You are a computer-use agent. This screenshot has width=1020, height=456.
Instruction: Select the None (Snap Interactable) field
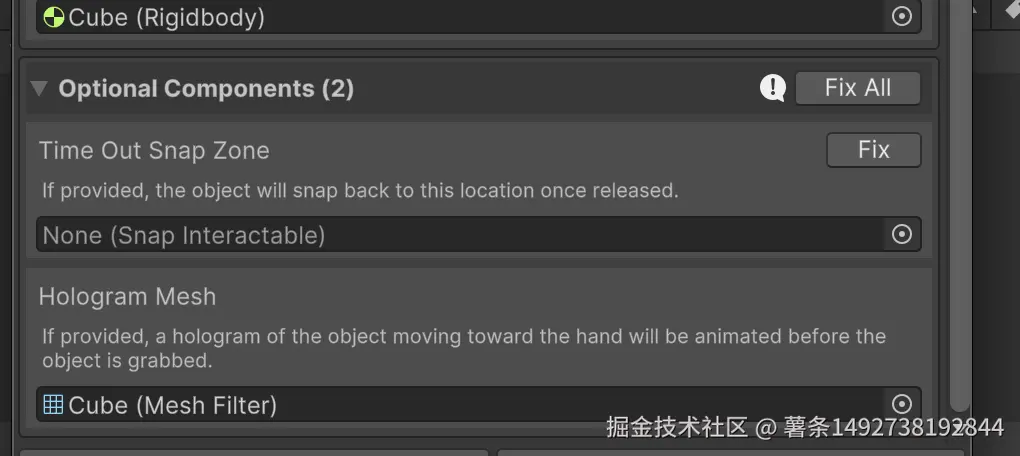pyautogui.click(x=479, y=234)
